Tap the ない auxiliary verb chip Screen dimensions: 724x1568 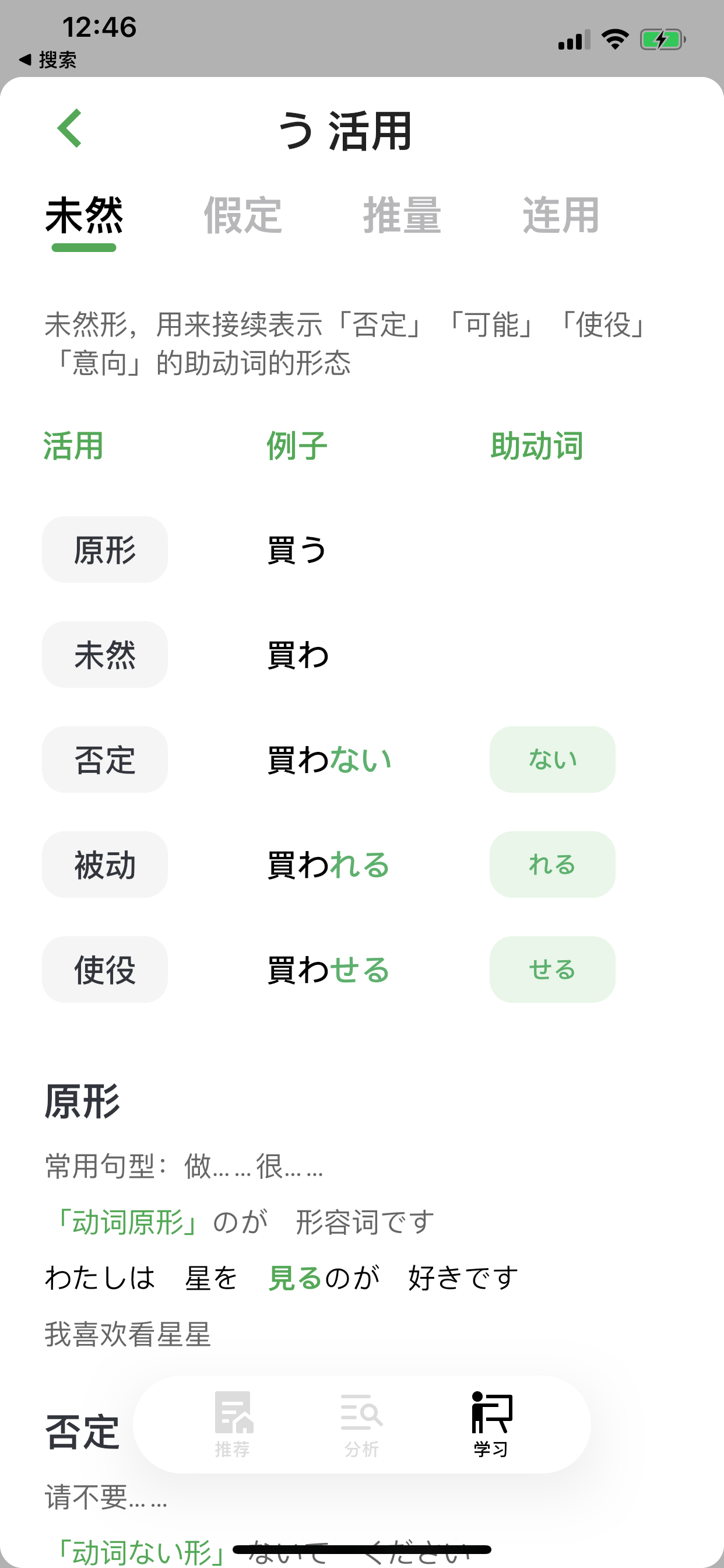552,759
